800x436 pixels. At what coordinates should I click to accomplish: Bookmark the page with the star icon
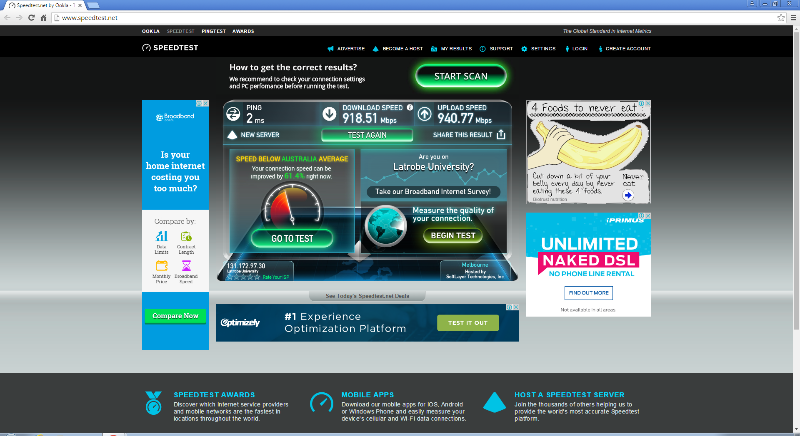(781, 17)
